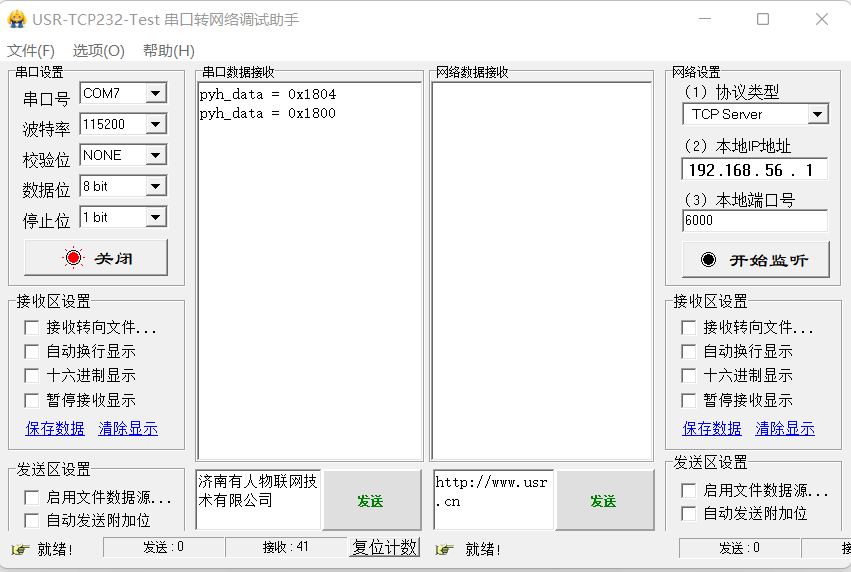Image resolution: width=851 pixels, height=572 pixels.
Task: Toggle serial 十六进制显示 checkbox
Action: [x=31, y=376]
